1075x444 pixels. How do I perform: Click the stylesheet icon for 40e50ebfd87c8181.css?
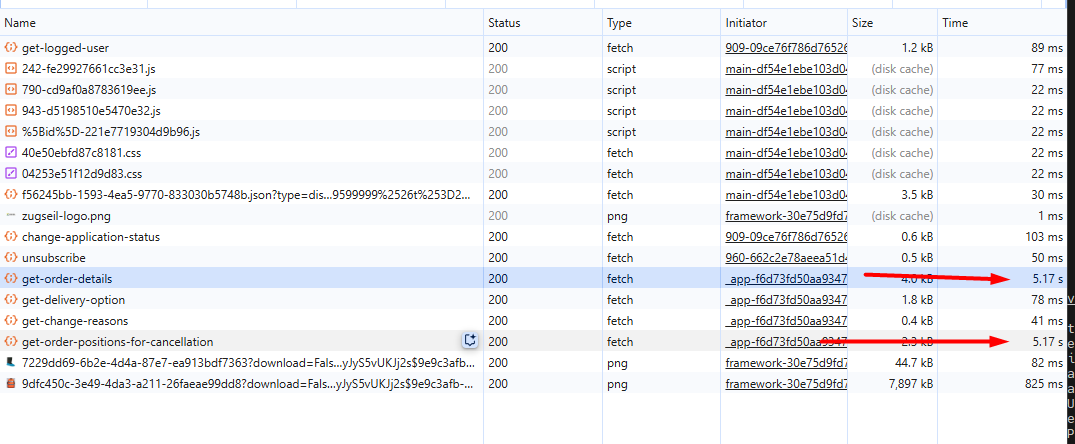[x=11, y=153]
